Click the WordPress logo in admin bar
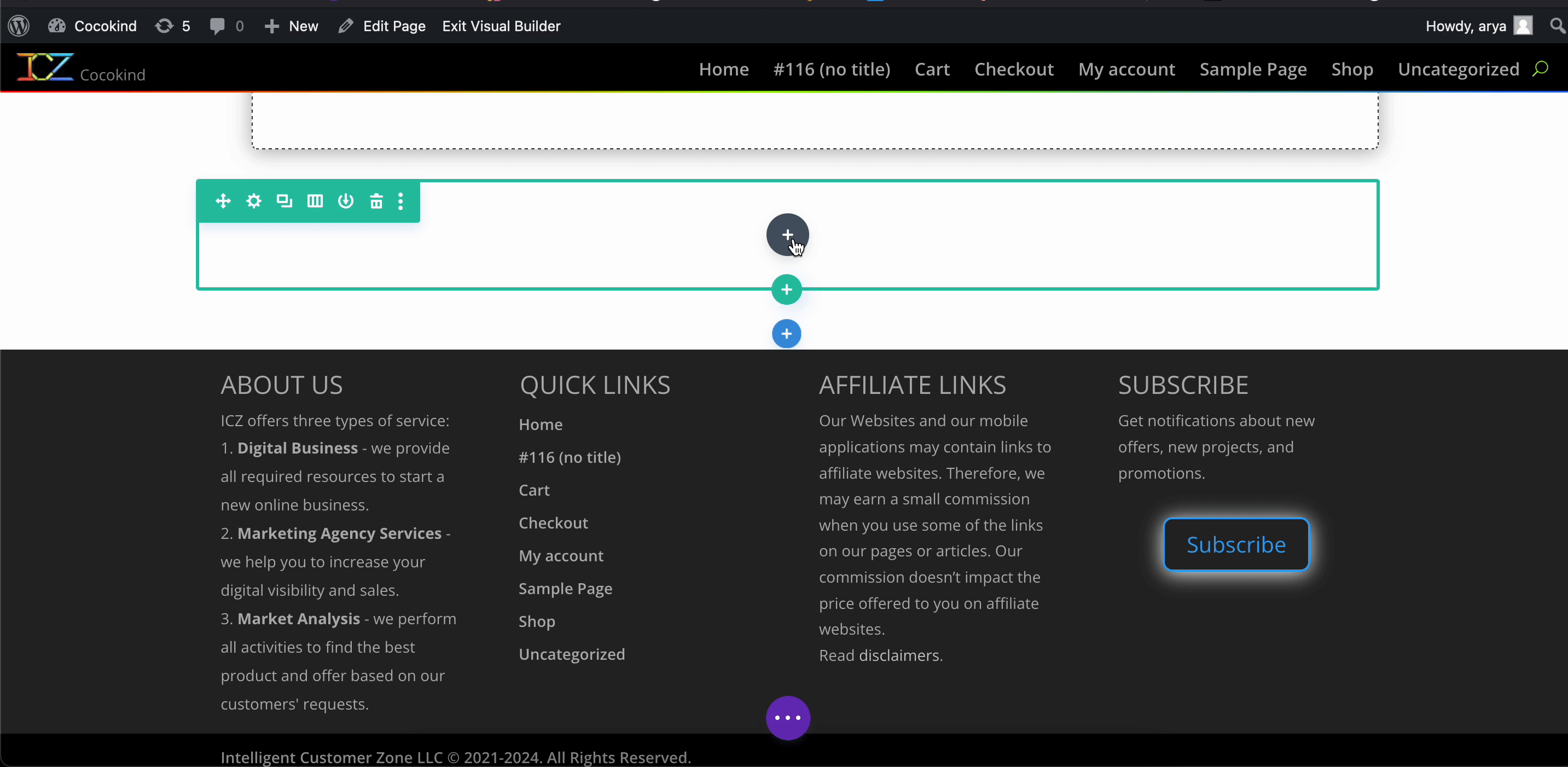This screenshot has height=767, width=1568. click(19, 26)
